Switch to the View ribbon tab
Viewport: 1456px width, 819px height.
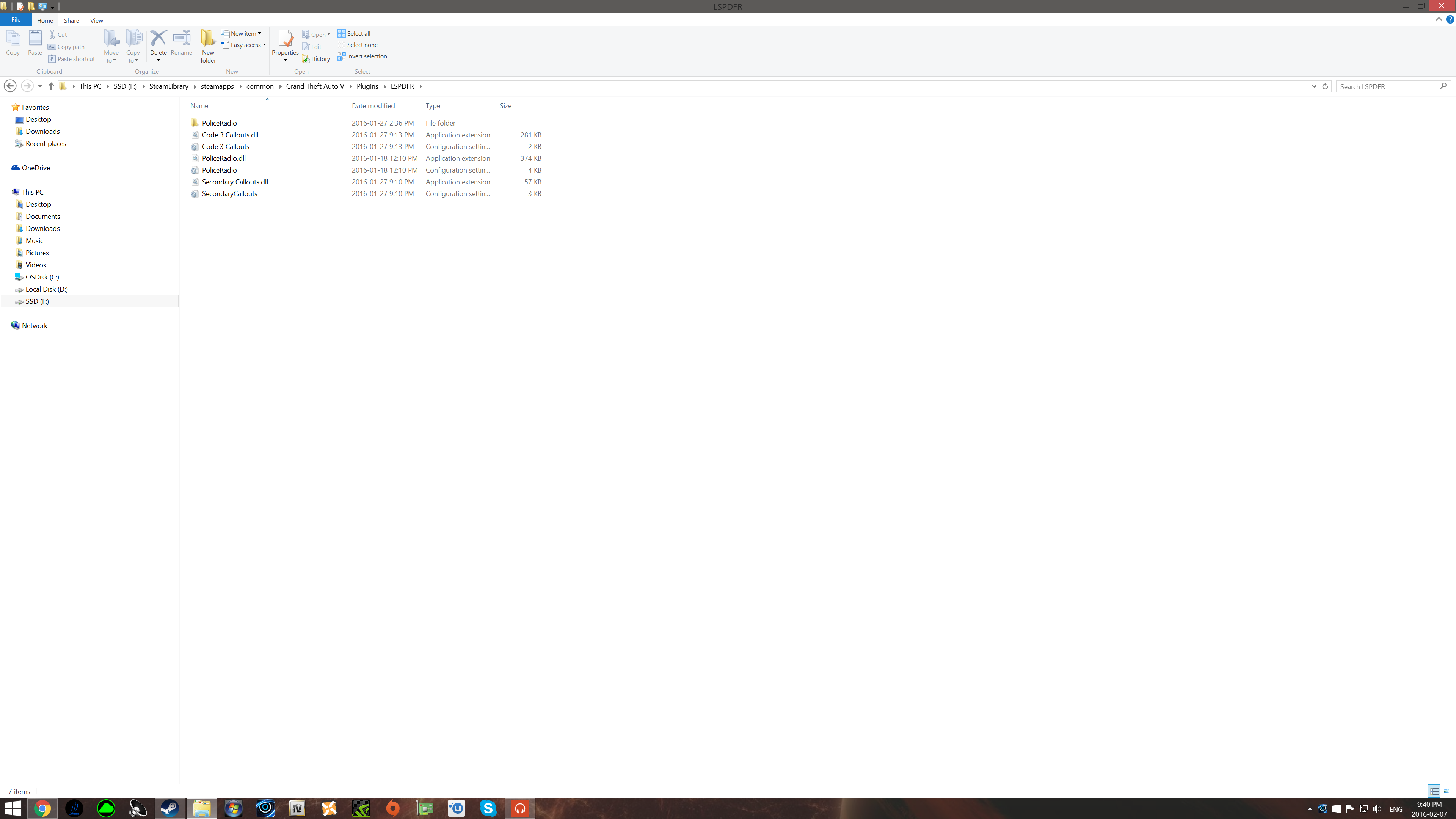(x=96, y=20)
